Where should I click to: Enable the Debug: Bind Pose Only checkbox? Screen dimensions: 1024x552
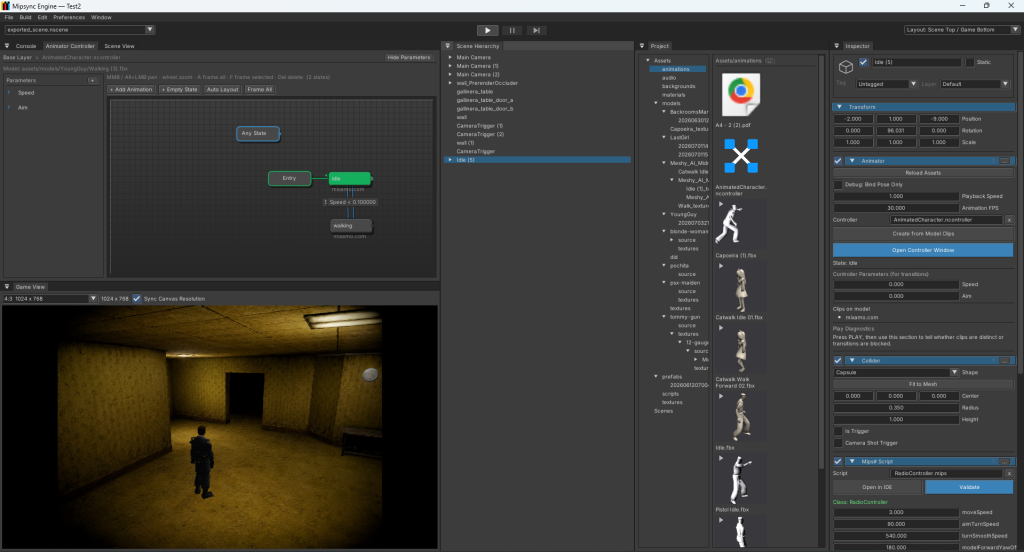click(838, 185)
